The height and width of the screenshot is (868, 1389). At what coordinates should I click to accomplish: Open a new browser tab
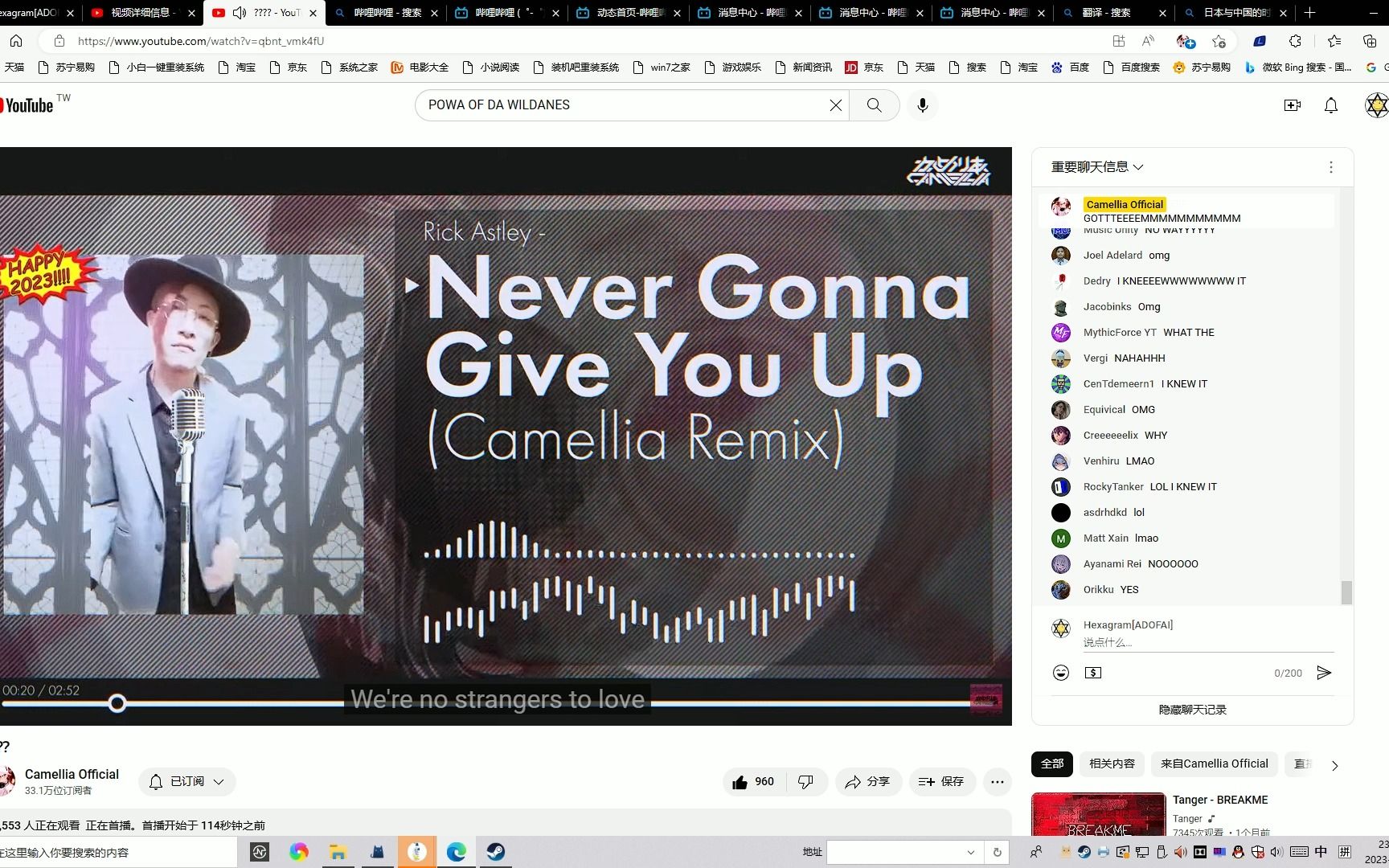tap(1310, 12)
